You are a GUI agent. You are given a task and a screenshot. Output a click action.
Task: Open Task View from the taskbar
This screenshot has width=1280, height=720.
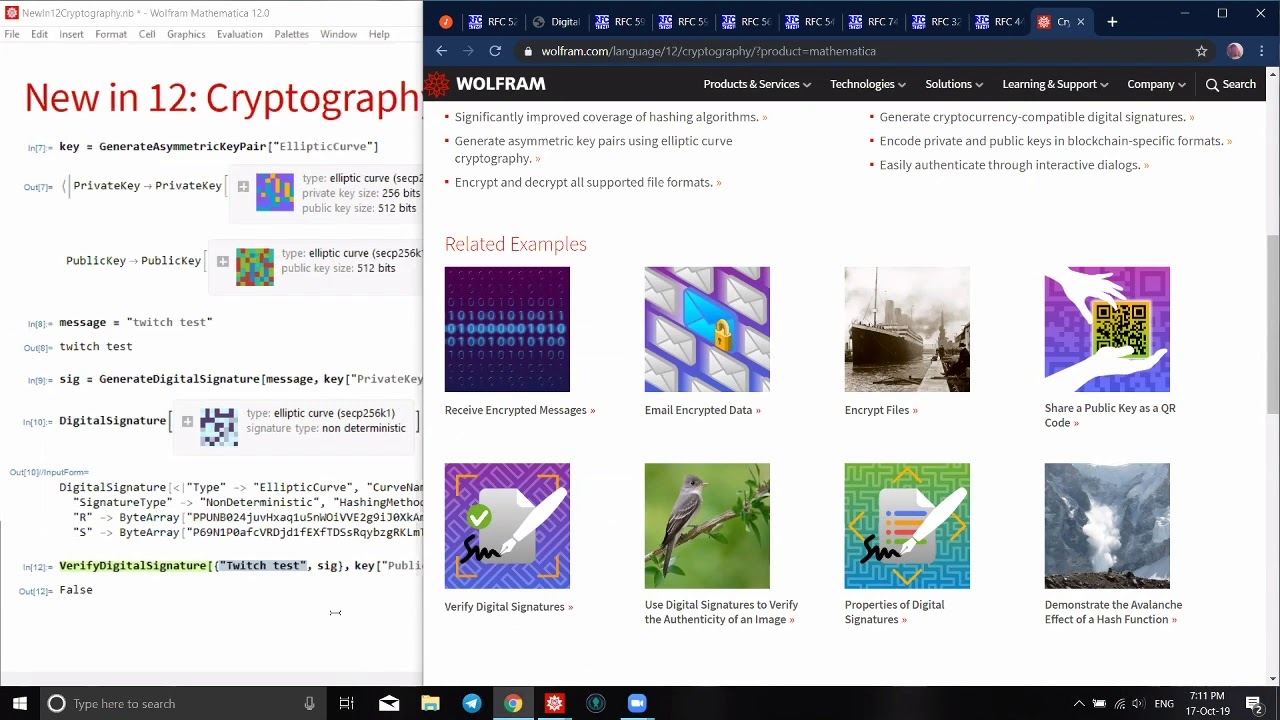coord(346,704)
